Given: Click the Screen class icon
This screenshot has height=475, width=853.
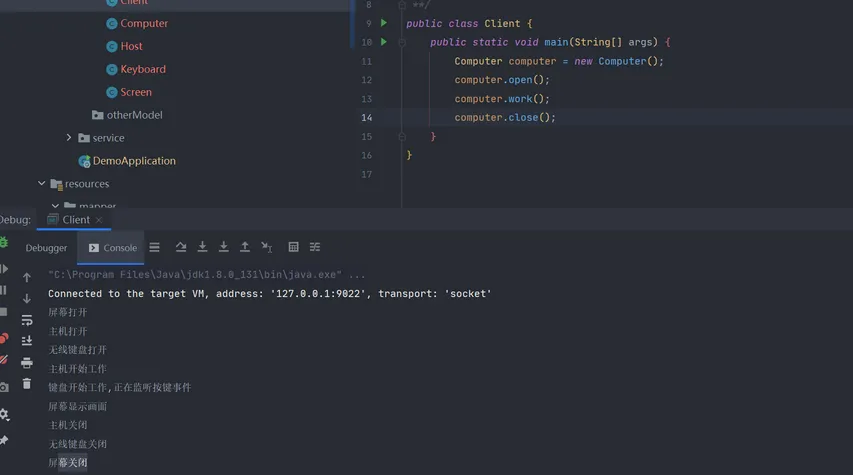Looking at the screenshot, I should coord(112,92).
